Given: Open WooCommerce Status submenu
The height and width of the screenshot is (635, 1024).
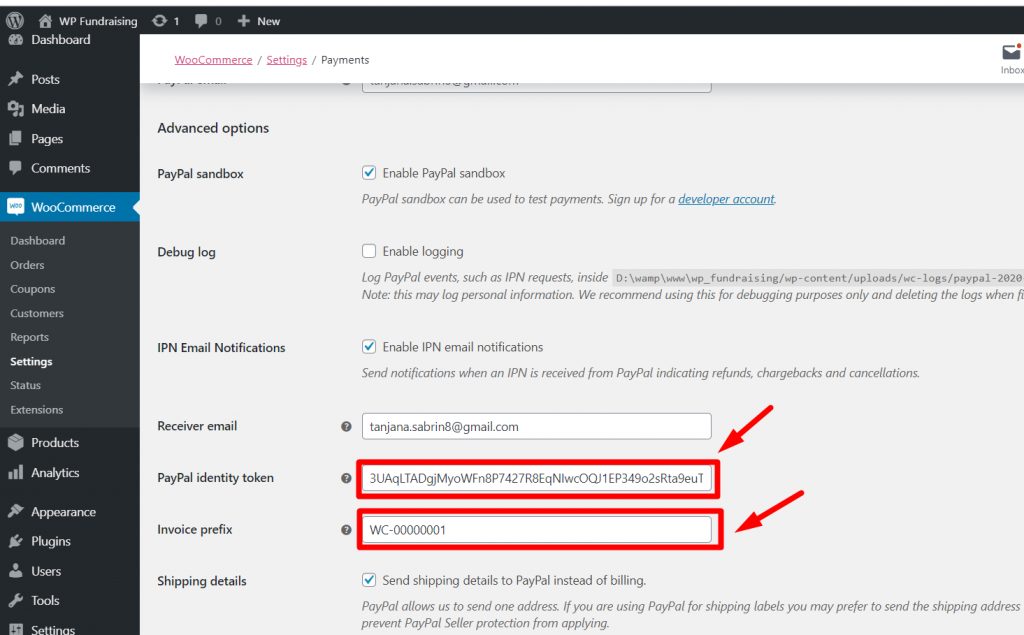Looking at the screenshot, I should point(25,385).
